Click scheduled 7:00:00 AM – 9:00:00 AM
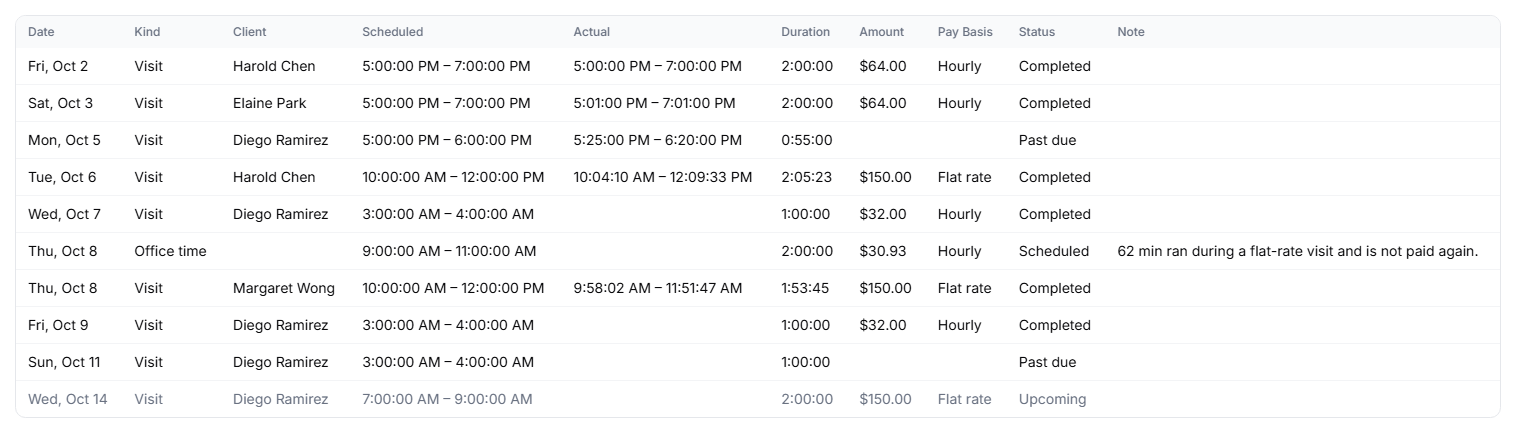This screenshot has height=433, width=1516. click(447, 399)
